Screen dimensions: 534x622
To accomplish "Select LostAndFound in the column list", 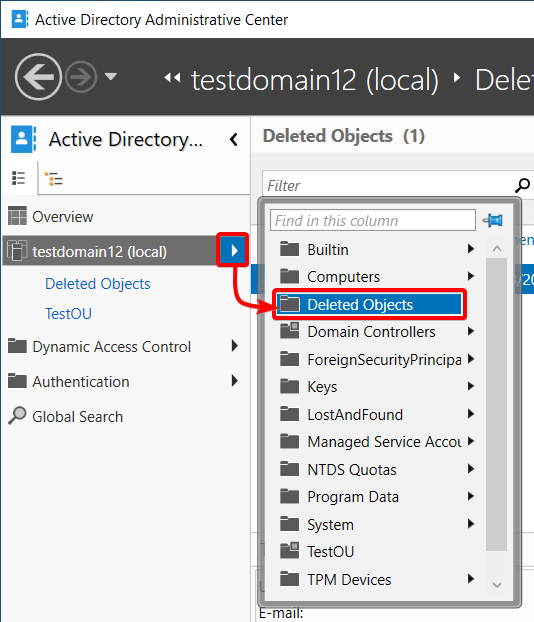I will (x=355, y=415).
